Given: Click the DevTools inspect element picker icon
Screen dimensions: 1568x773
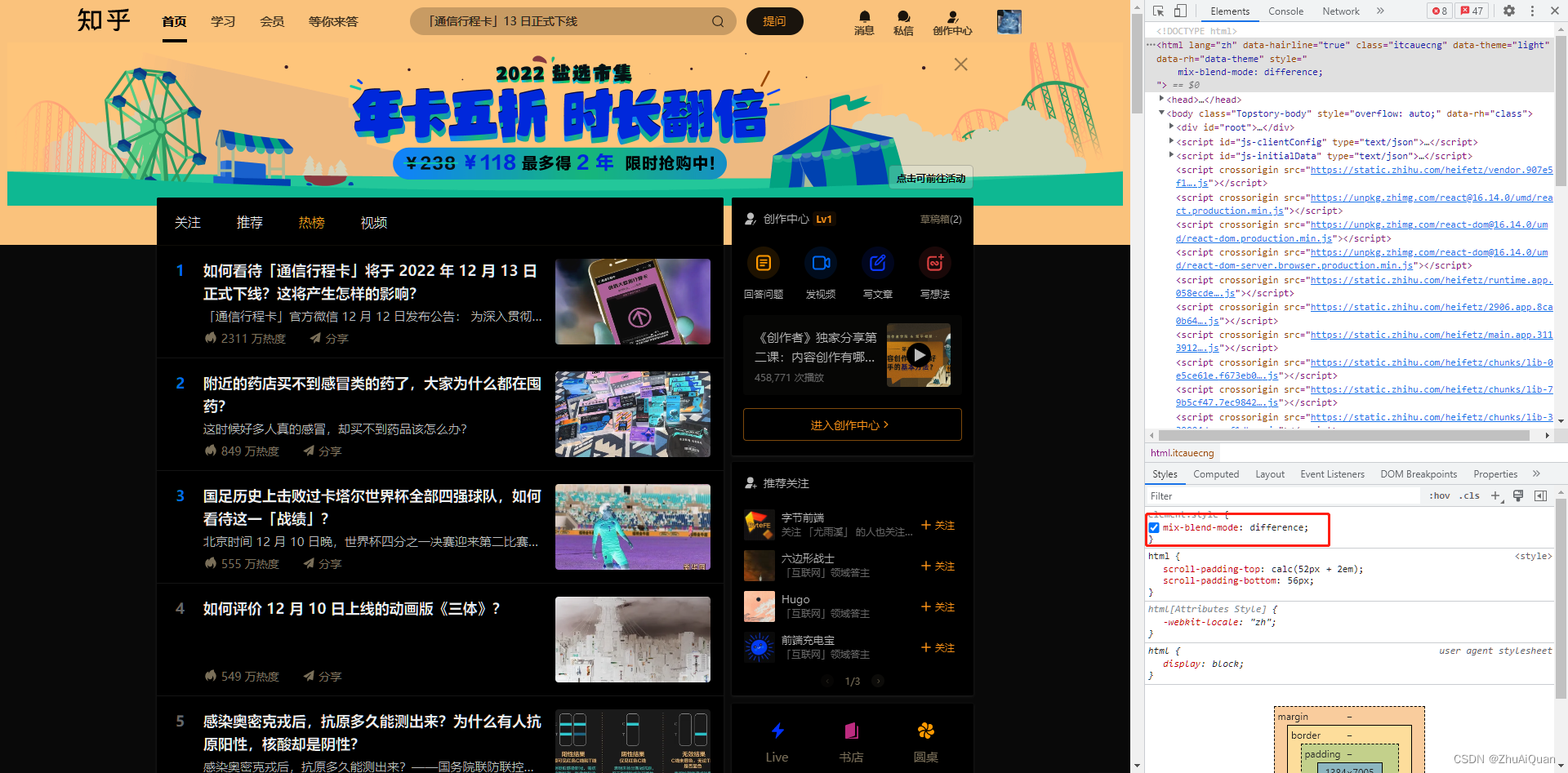Looking at the screenshot, I should [x=1158, y=11].
